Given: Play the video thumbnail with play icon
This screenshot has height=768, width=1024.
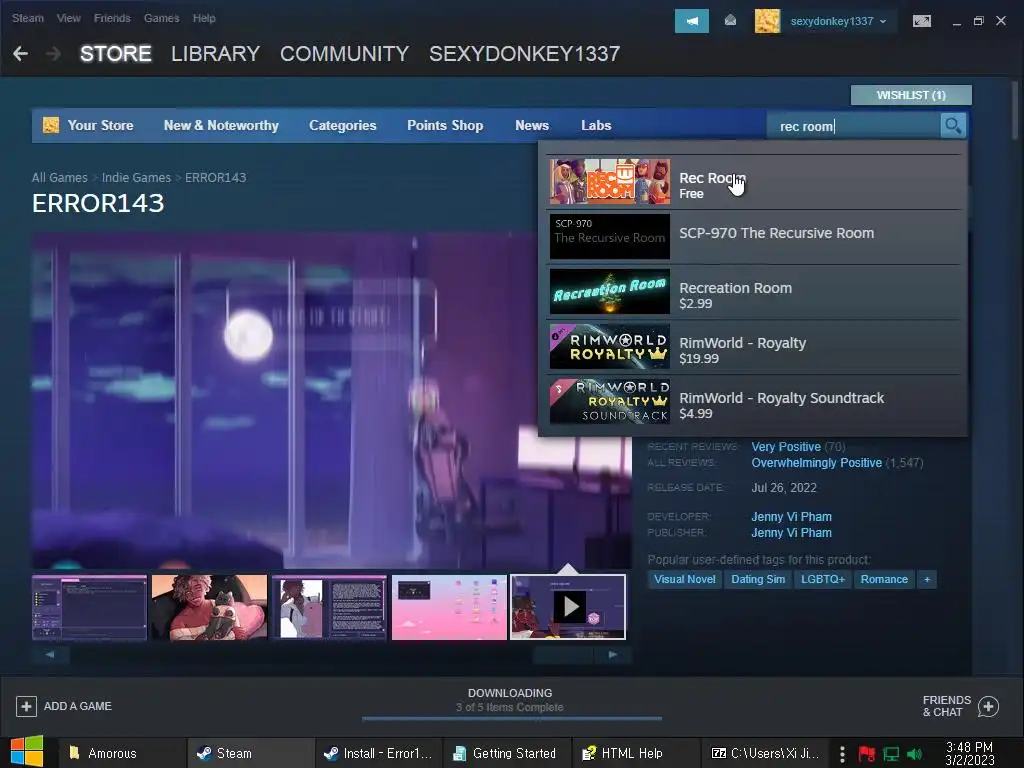Looking at the screenshot, I should tap(568, 607).
